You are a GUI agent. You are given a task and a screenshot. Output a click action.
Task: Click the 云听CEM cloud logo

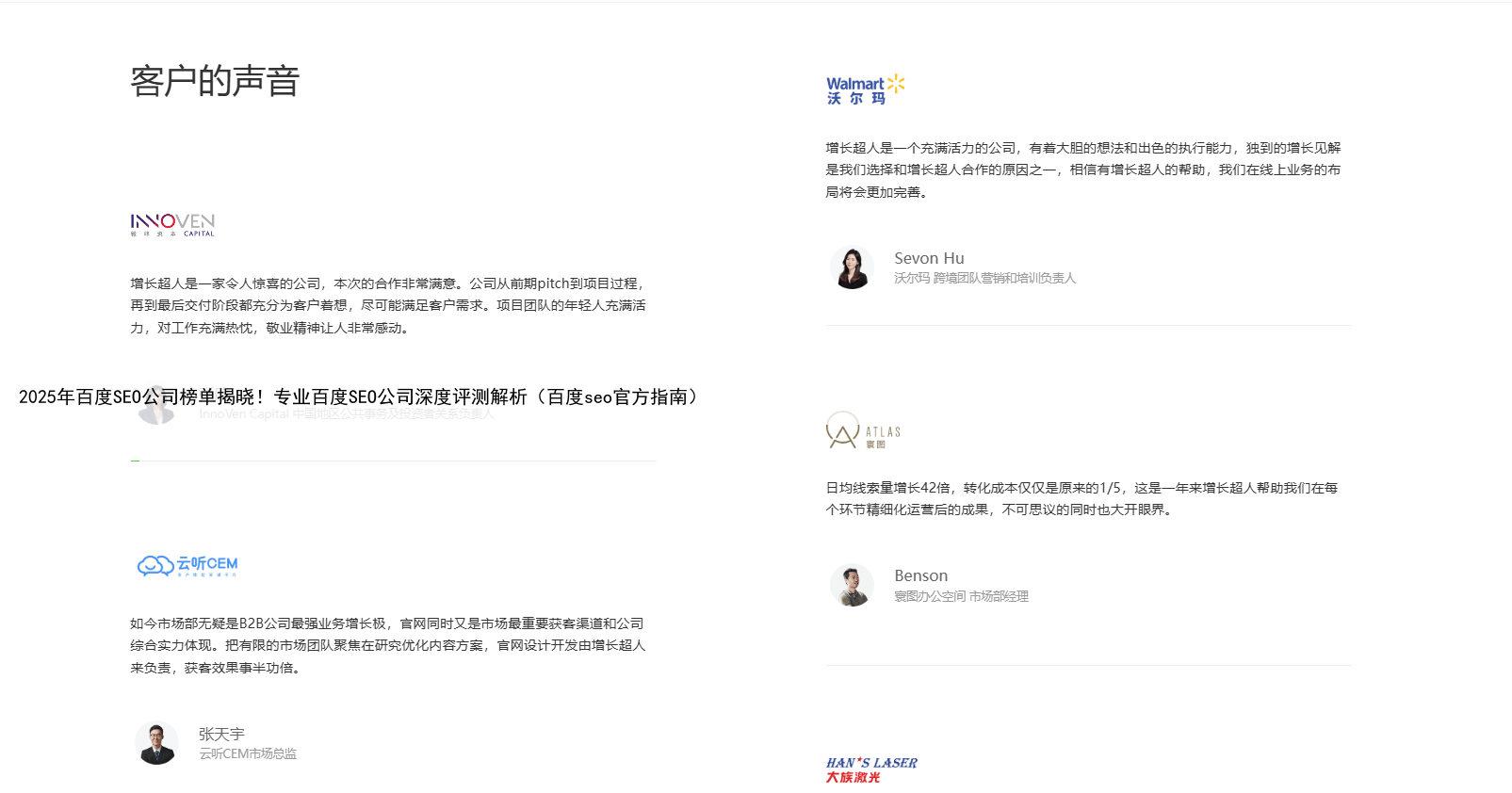(187, 565)
